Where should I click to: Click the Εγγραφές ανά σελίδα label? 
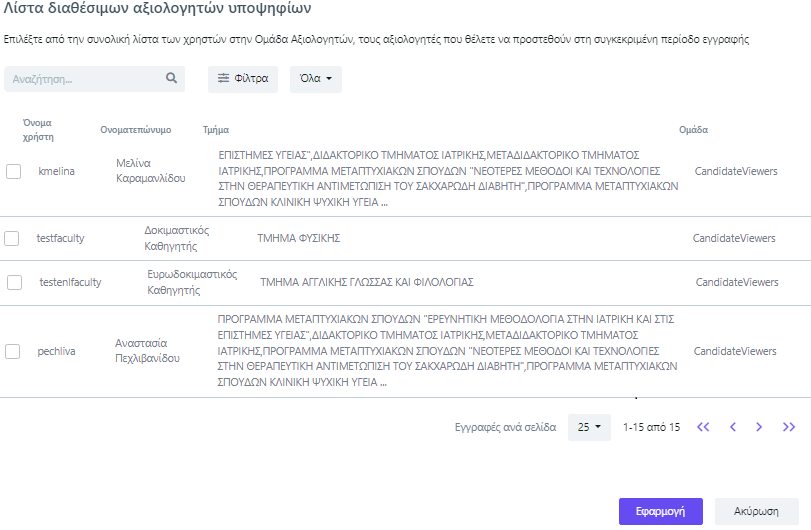click(505, 427)
